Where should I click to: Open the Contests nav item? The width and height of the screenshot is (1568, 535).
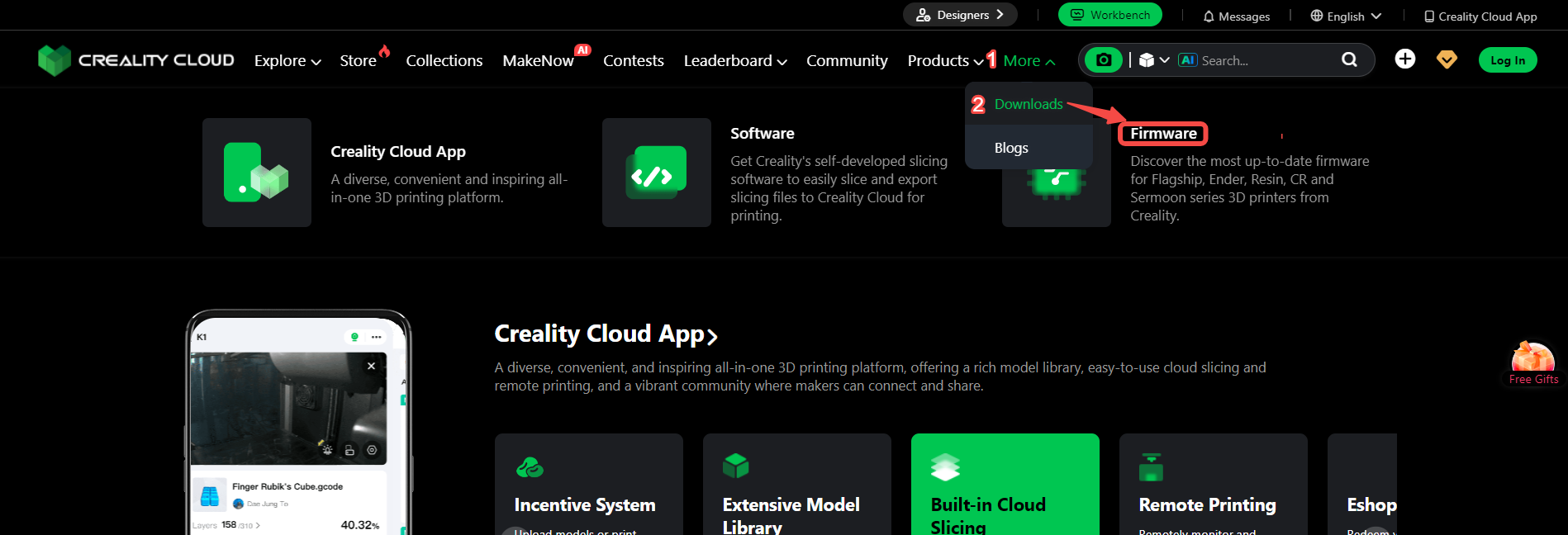633,61
